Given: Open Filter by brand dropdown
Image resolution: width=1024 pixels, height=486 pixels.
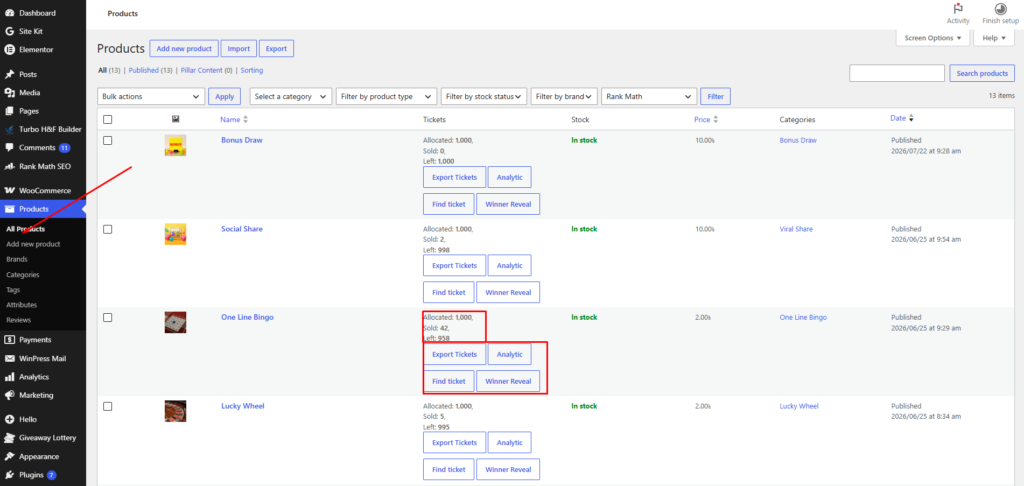Looking at the screenshot, I should pos(564,96).
